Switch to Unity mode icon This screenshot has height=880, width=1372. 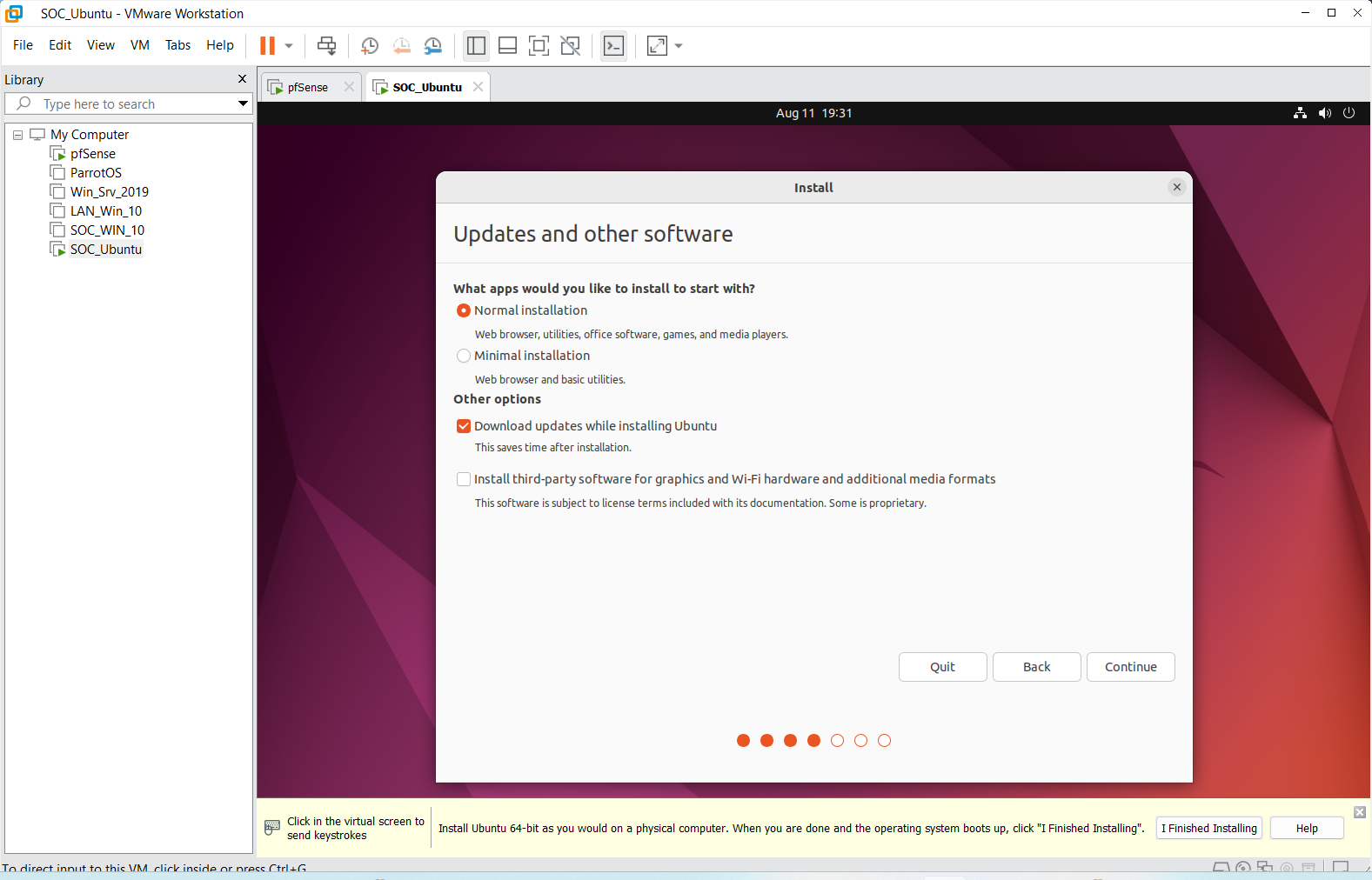click(570, 45)
